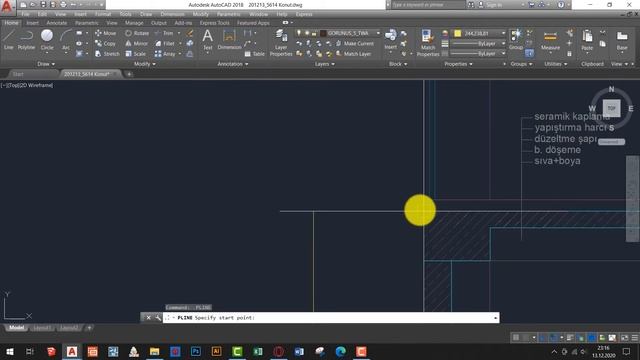Open the Format menu

point(103,14)
